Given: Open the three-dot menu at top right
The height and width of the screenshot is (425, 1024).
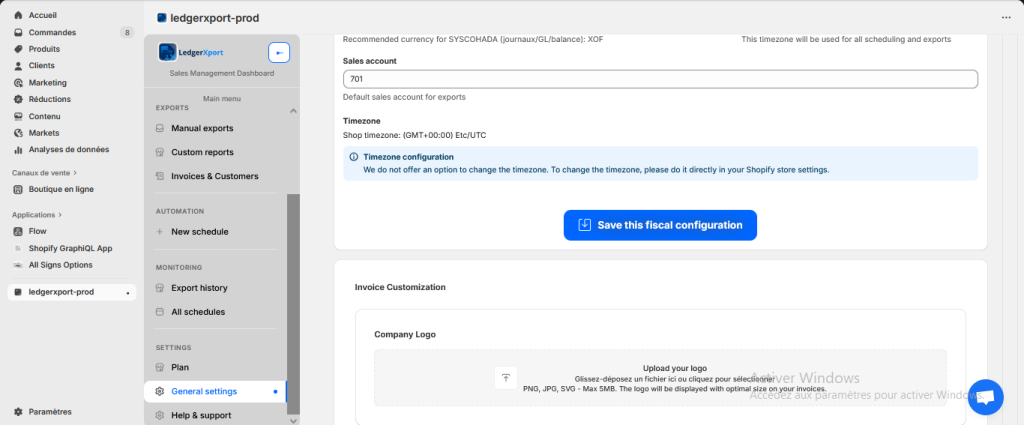Looking at the screenshot, I should [1005, 17].
